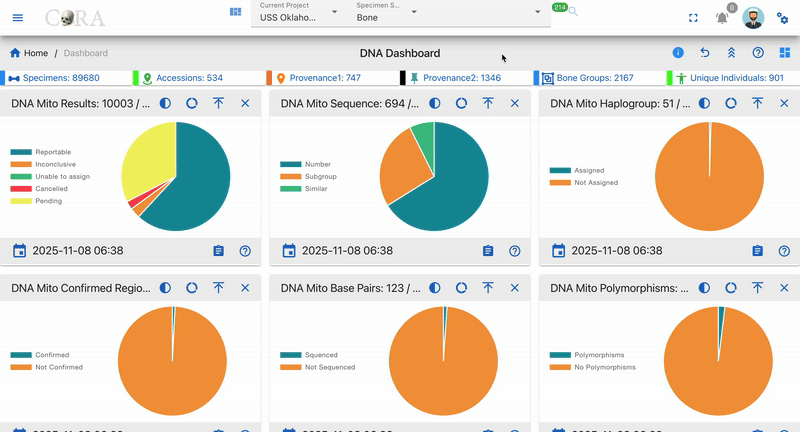This screenshot has width=800, height=432.
Task: Toggle the Subgroup legend swatch
Action: 291,176
